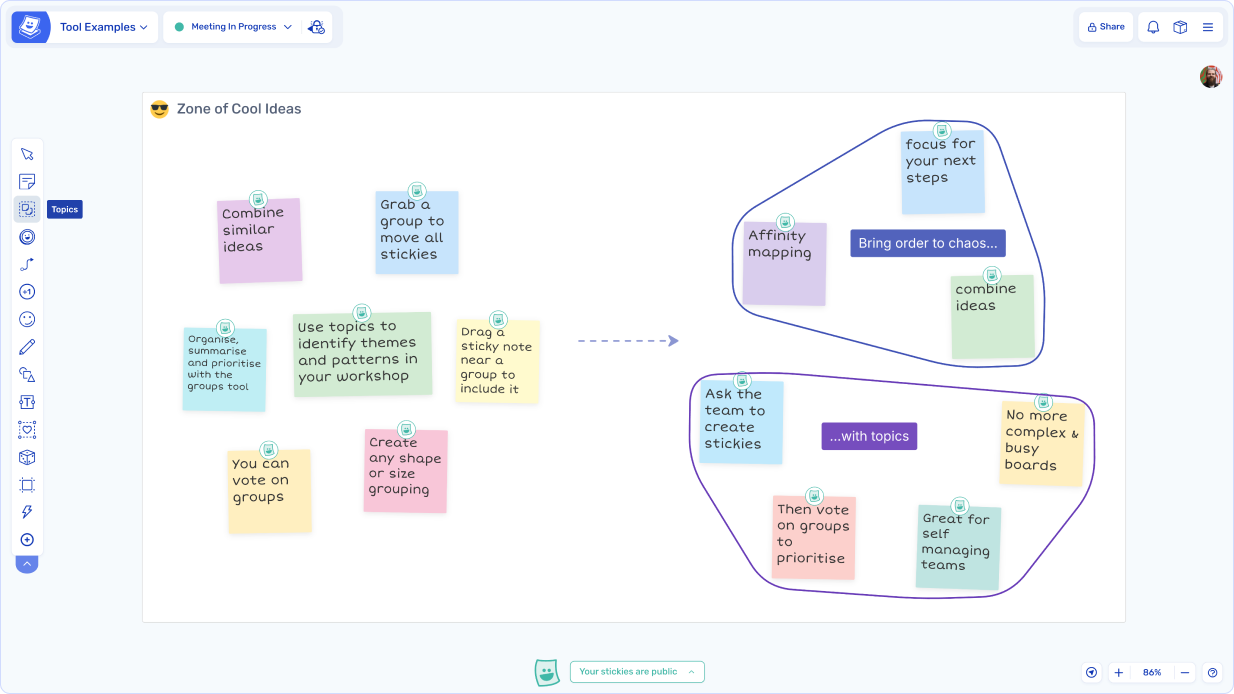Viewport: 1234px width, 694px height.
Task: Zoom in with the plus button
Action: 1119,673
